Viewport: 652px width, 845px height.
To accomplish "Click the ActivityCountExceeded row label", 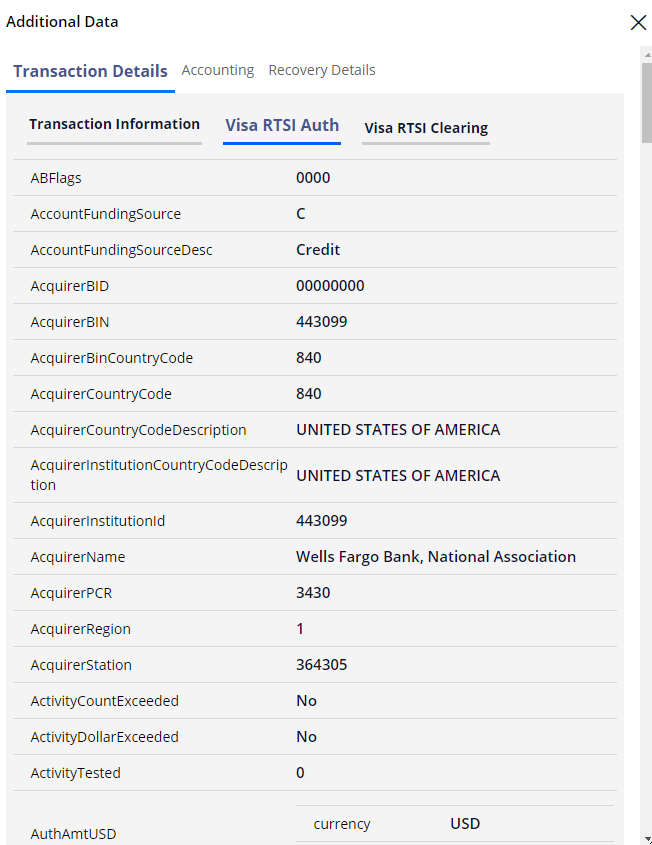I will coord(105,701).
